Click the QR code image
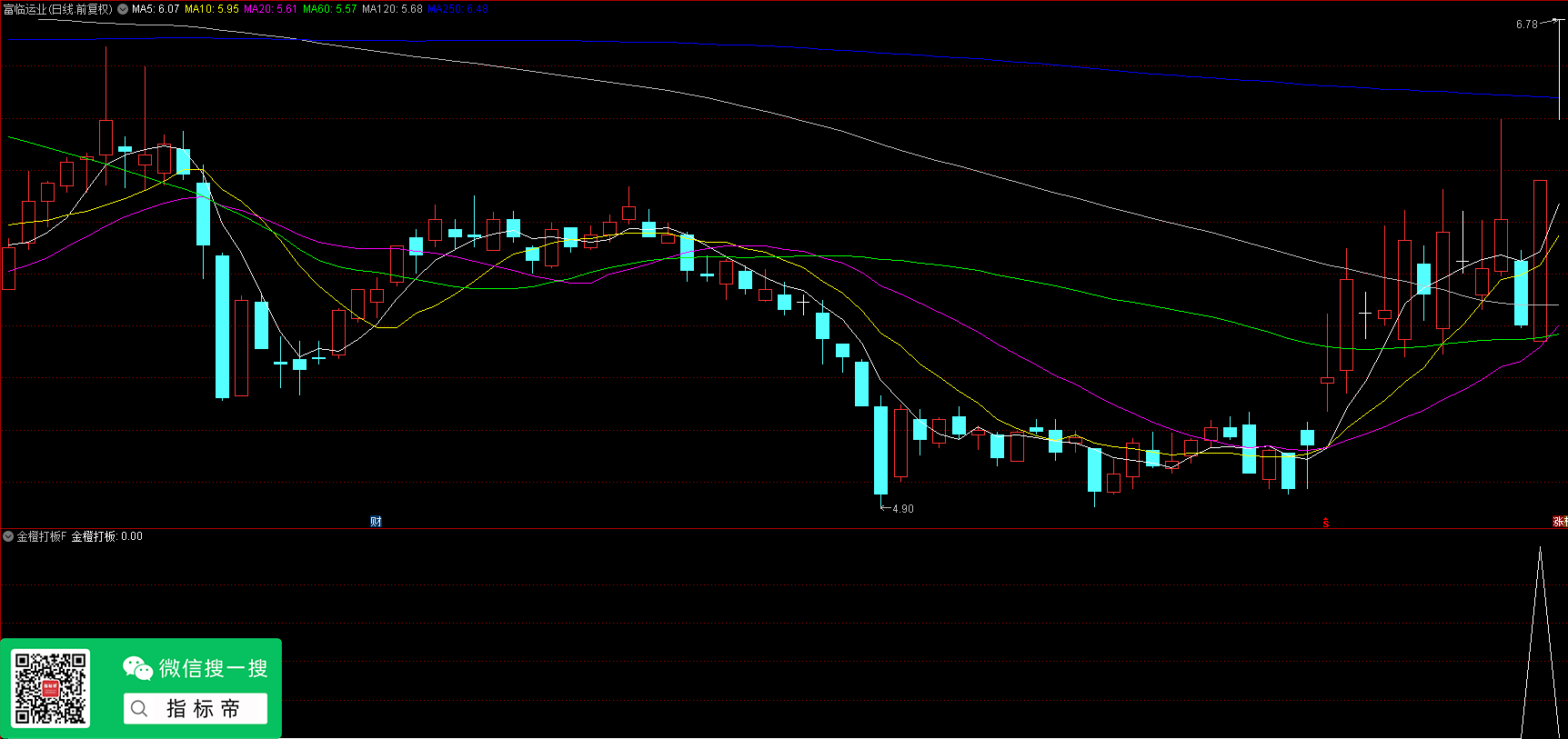Viewport: 1568px width, 739px height. (x=50, y=688)
